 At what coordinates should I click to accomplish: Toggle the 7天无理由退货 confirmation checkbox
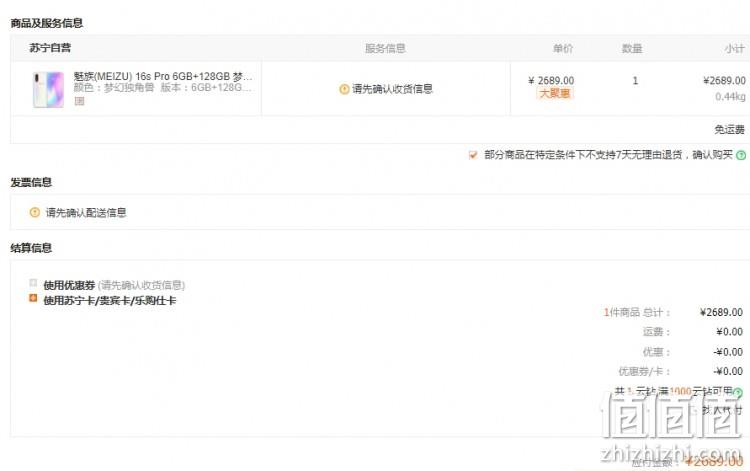pyautogui.click(x=473, y=155)
